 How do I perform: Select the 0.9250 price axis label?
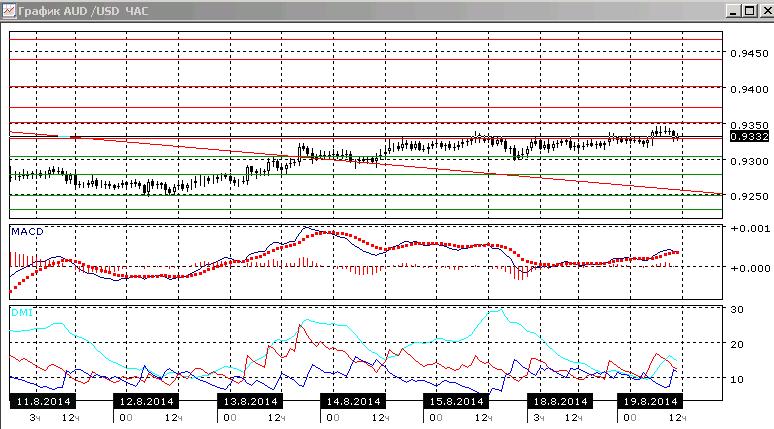(x=749, y=196)
